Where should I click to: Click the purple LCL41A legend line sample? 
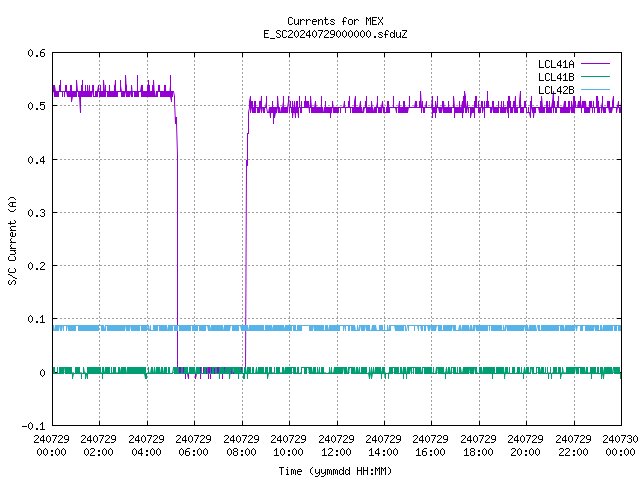click(x=595, y=64)
